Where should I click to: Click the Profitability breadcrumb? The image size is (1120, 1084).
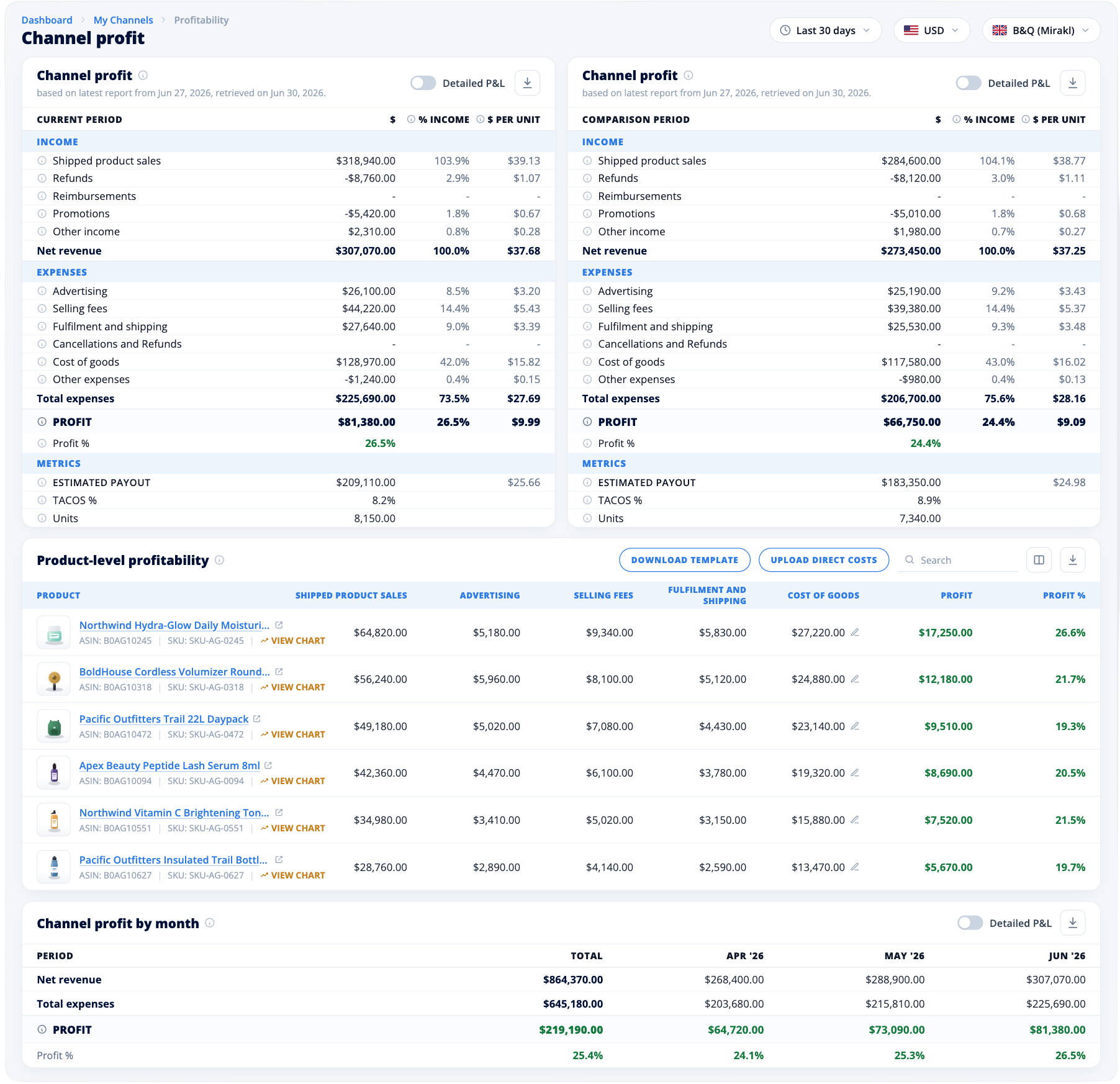[201, 20]
